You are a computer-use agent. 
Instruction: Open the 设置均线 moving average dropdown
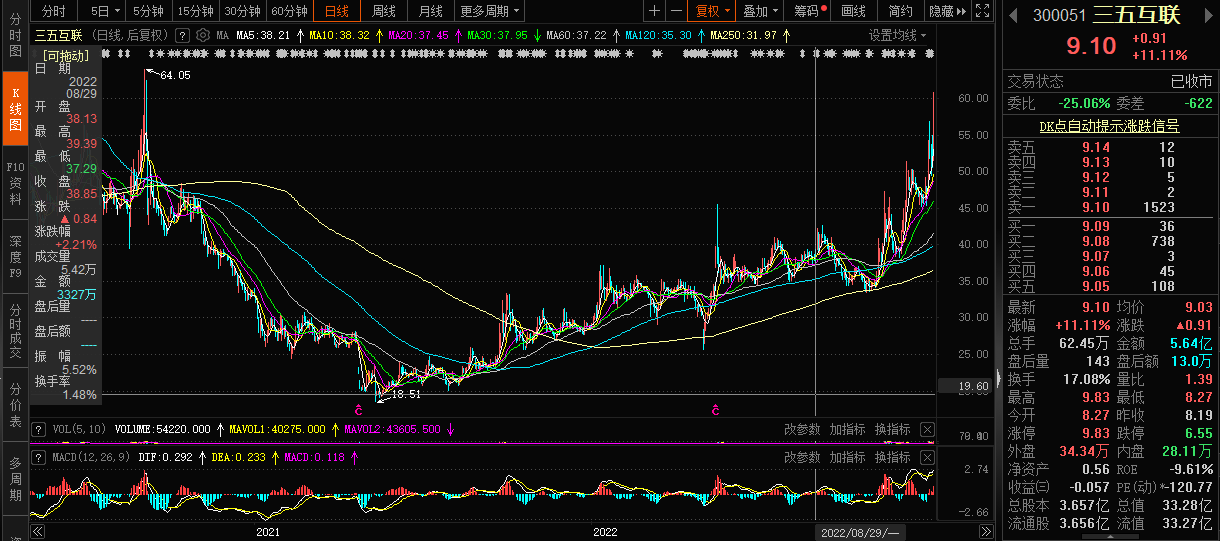[x=897, y=35]
